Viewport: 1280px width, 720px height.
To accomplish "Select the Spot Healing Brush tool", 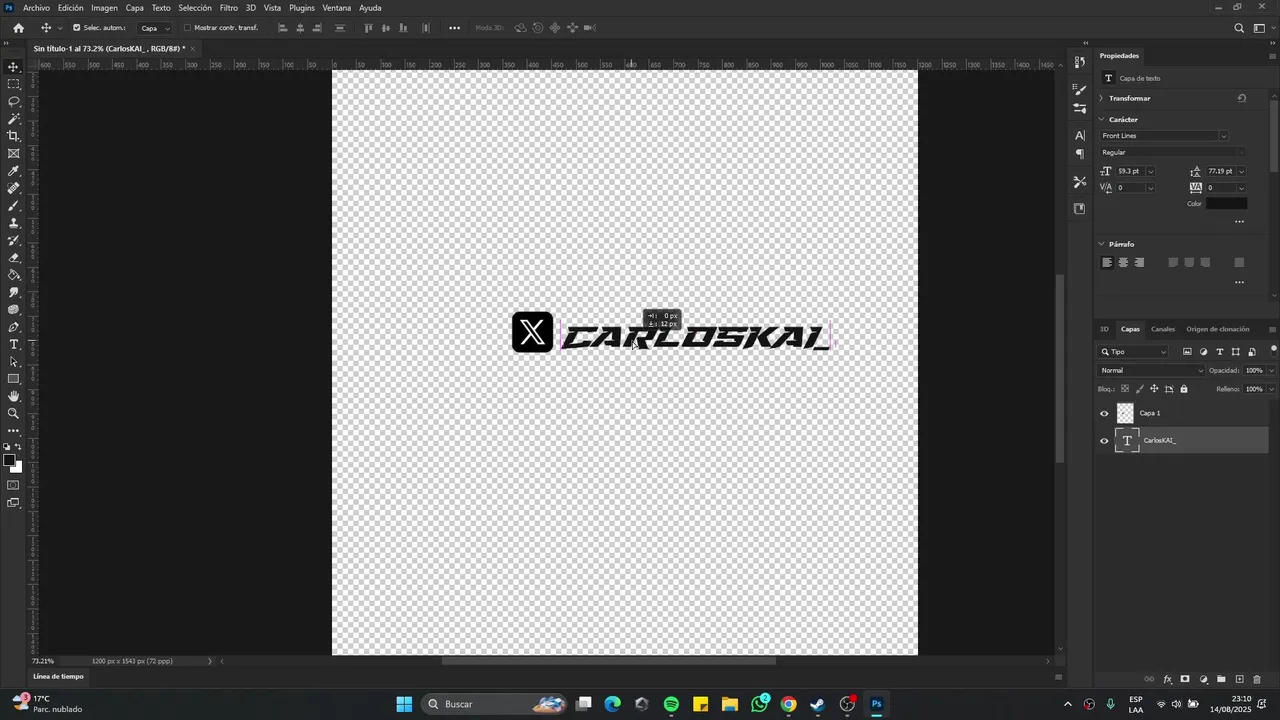I will 14,188.
